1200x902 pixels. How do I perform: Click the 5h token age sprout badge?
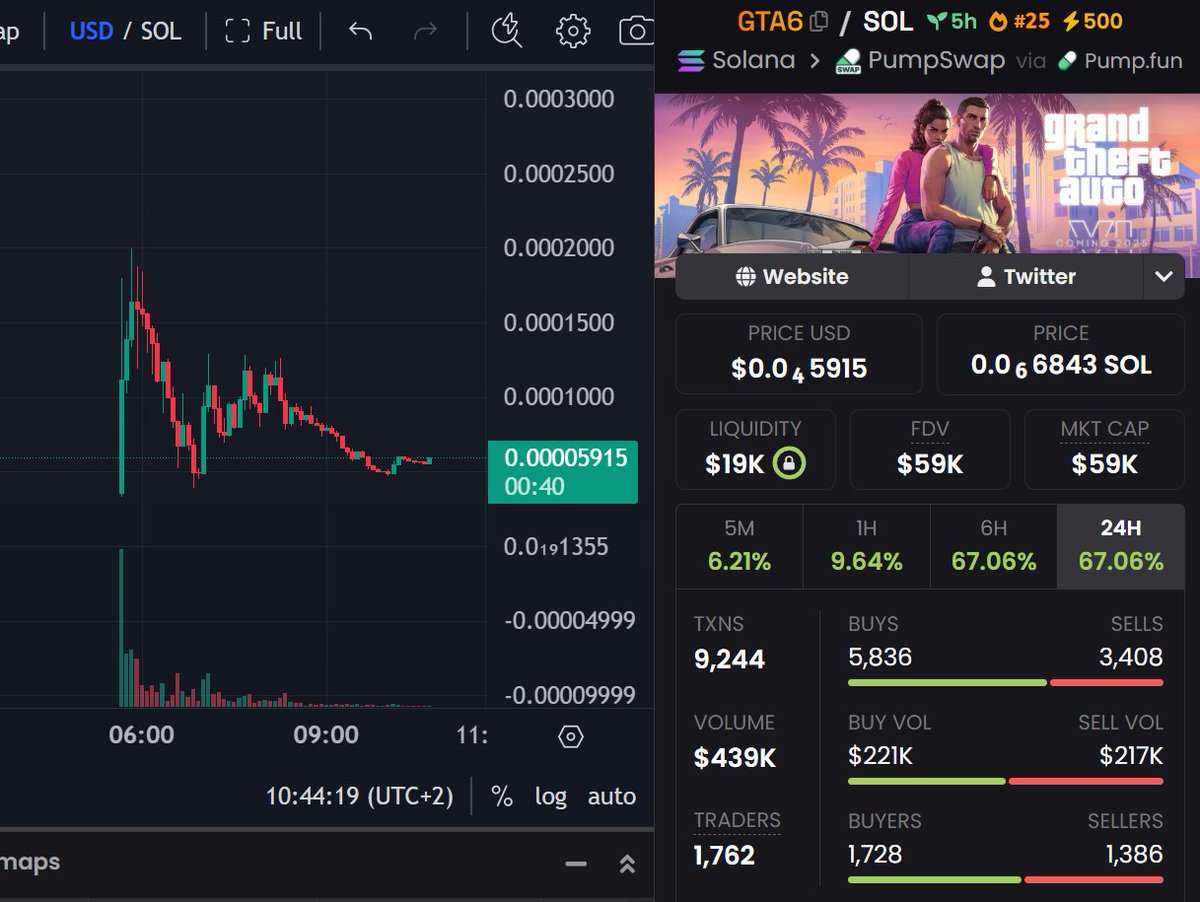951,20
